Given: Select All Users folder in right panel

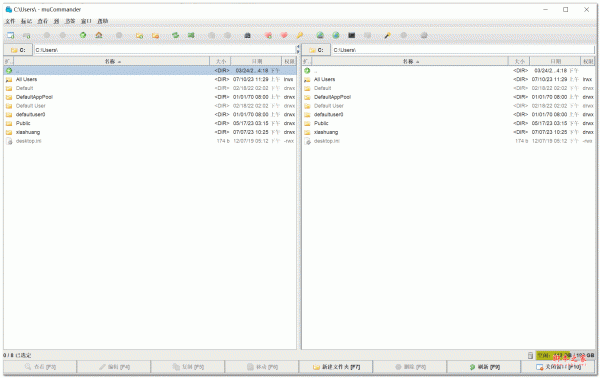Looking at the screenshot, I should (x=448, y=79).
